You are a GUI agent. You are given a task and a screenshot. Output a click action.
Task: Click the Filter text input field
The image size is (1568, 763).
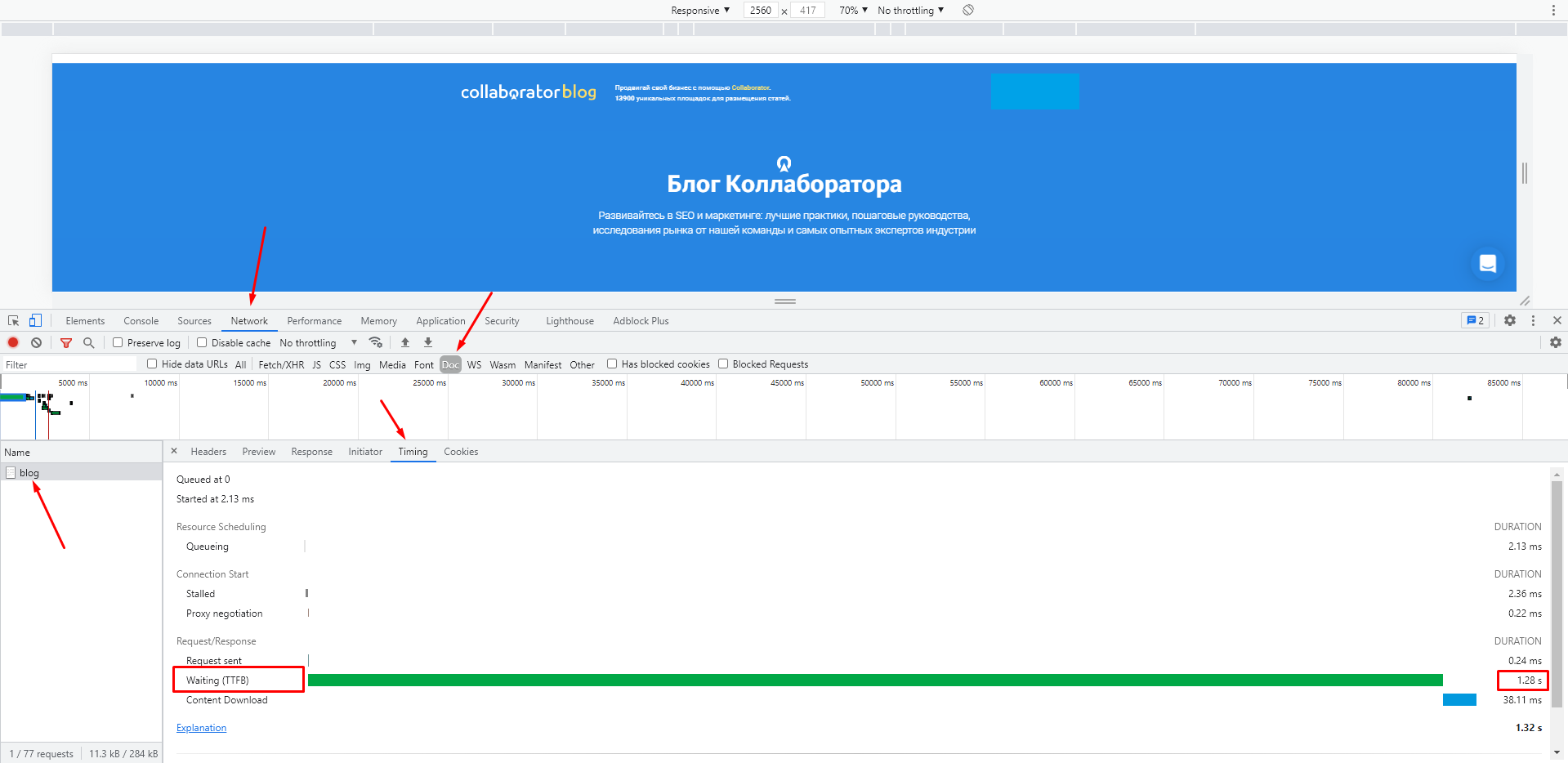pos(69,365)
